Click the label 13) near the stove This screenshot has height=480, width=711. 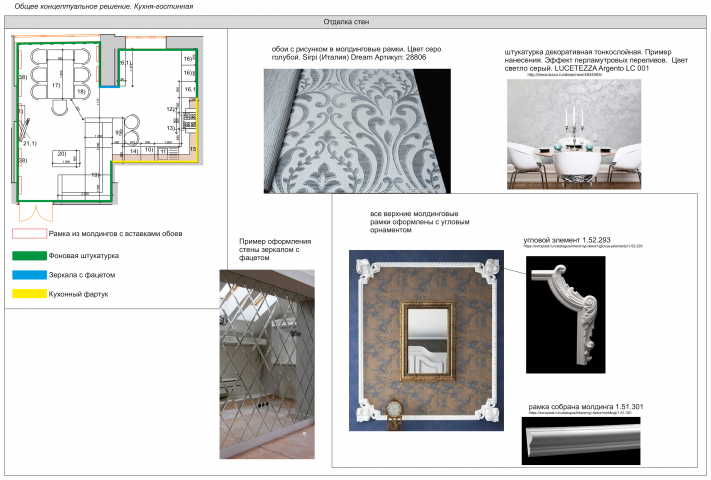coord(170,128)
